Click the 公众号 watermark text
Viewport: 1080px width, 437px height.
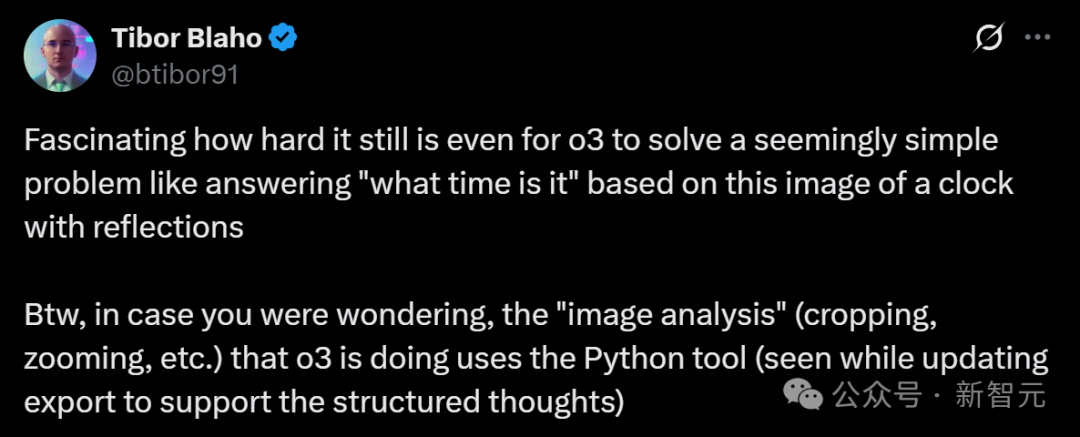pyautogui.click(x=878, y=396)
